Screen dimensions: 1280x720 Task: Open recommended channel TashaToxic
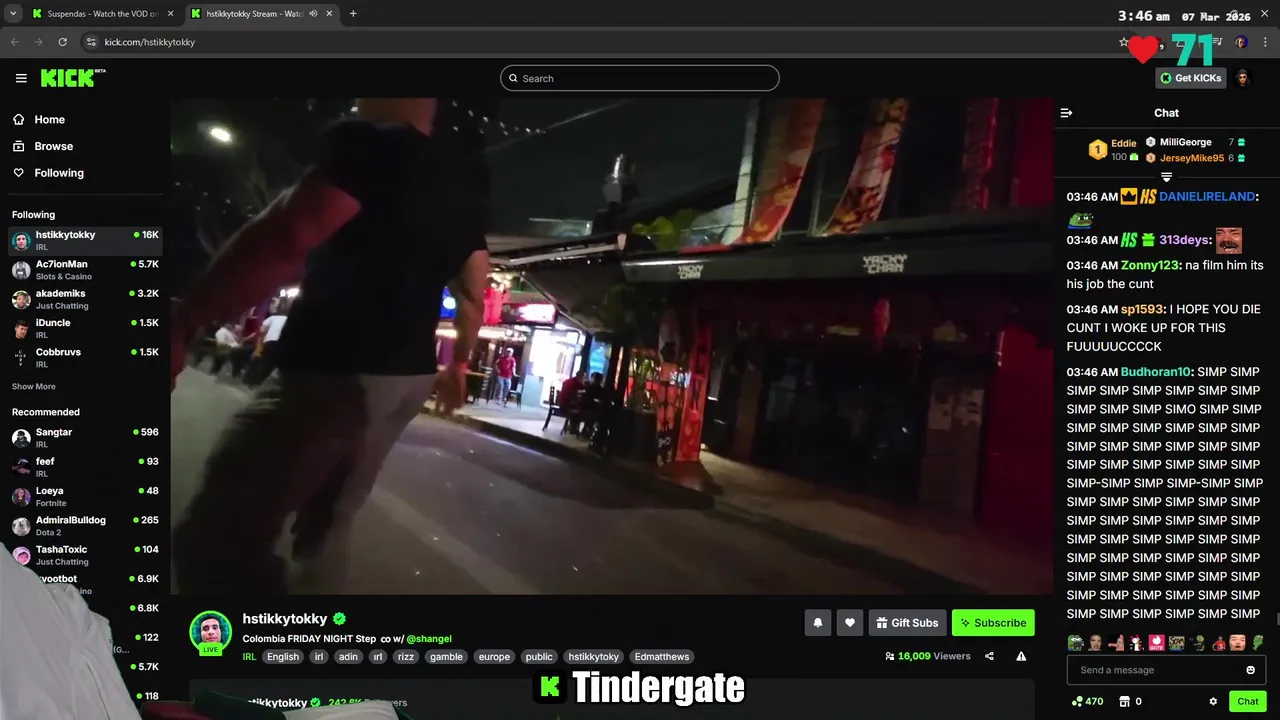(85, 554)
